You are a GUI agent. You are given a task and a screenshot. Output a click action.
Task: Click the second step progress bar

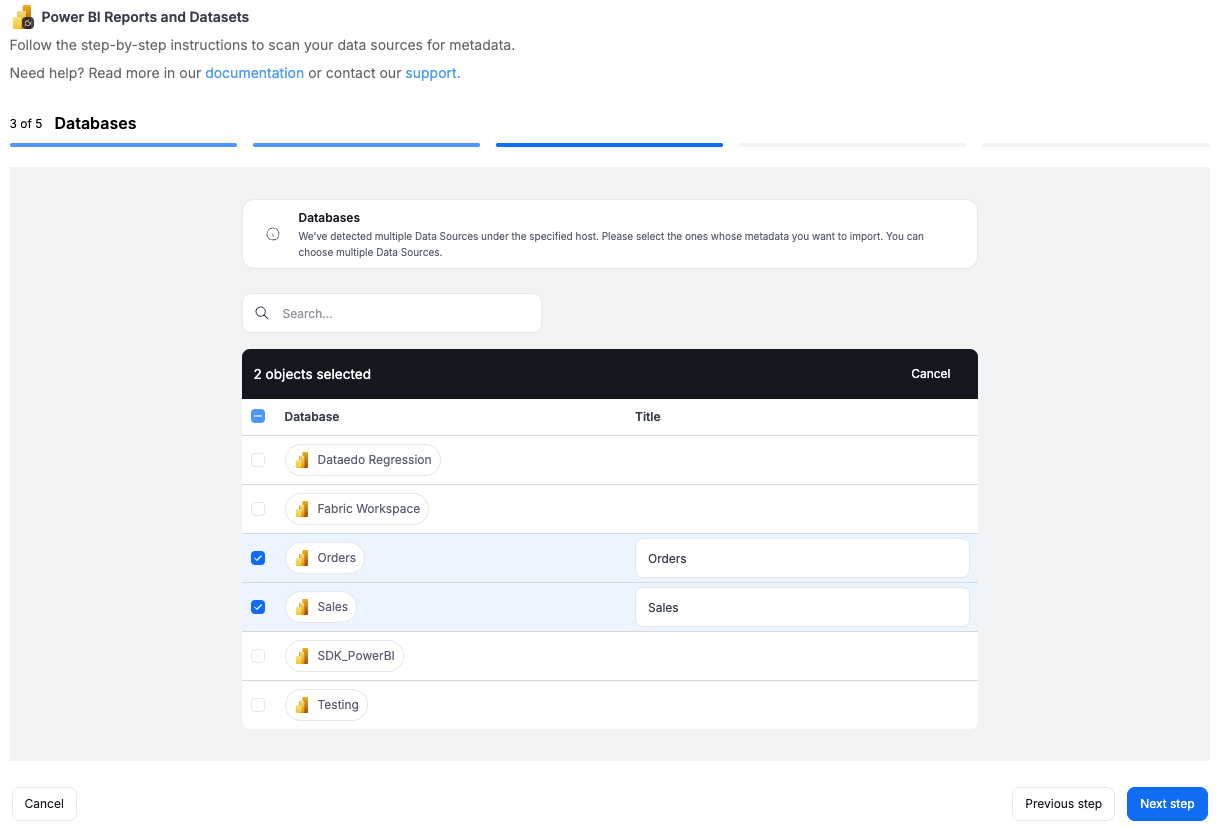coord(366,145)
